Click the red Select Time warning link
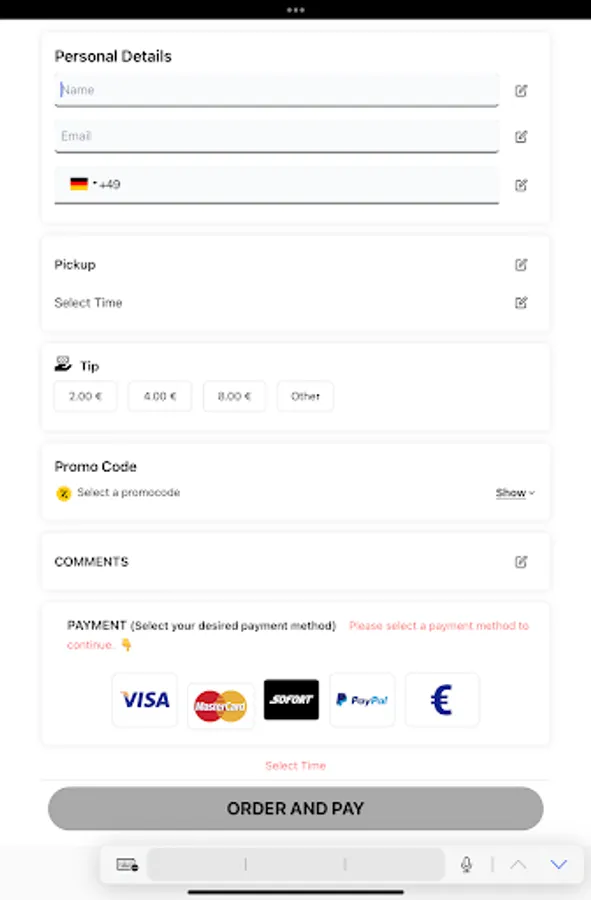 pyautogui.click(x=295, y=765)
